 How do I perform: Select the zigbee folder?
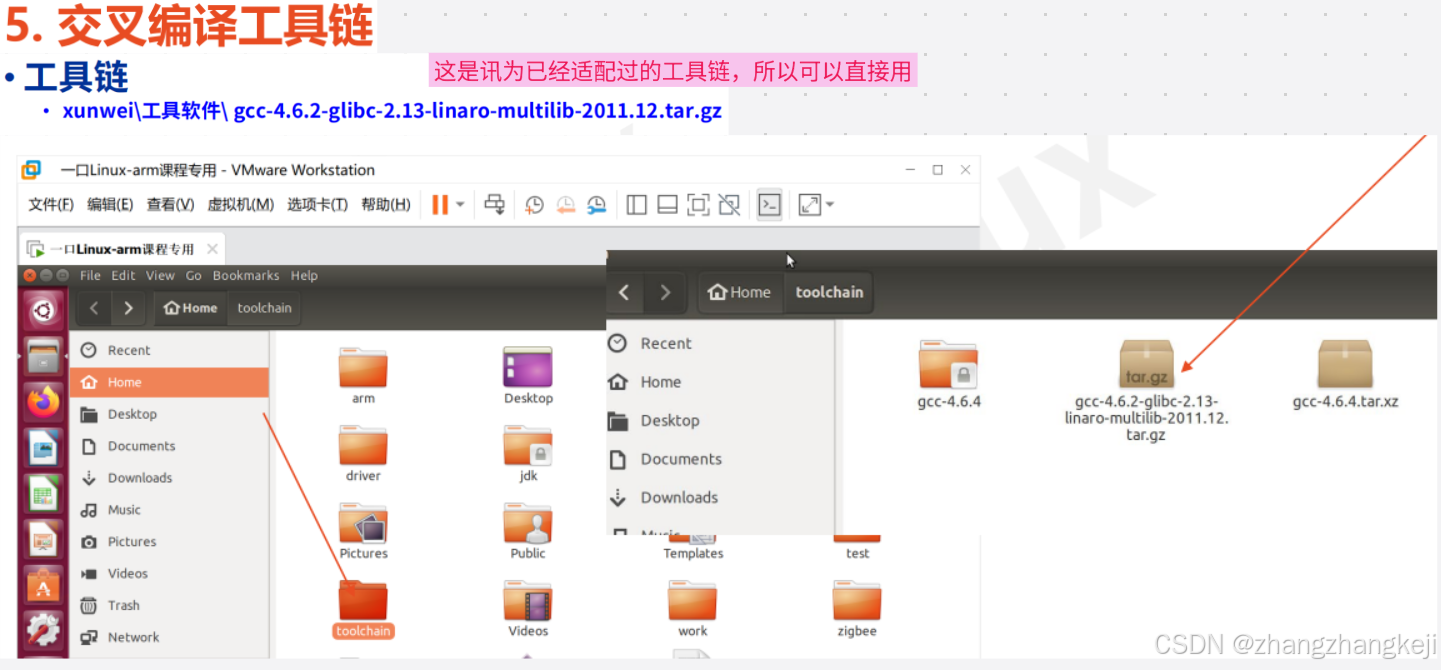point(857,608)
